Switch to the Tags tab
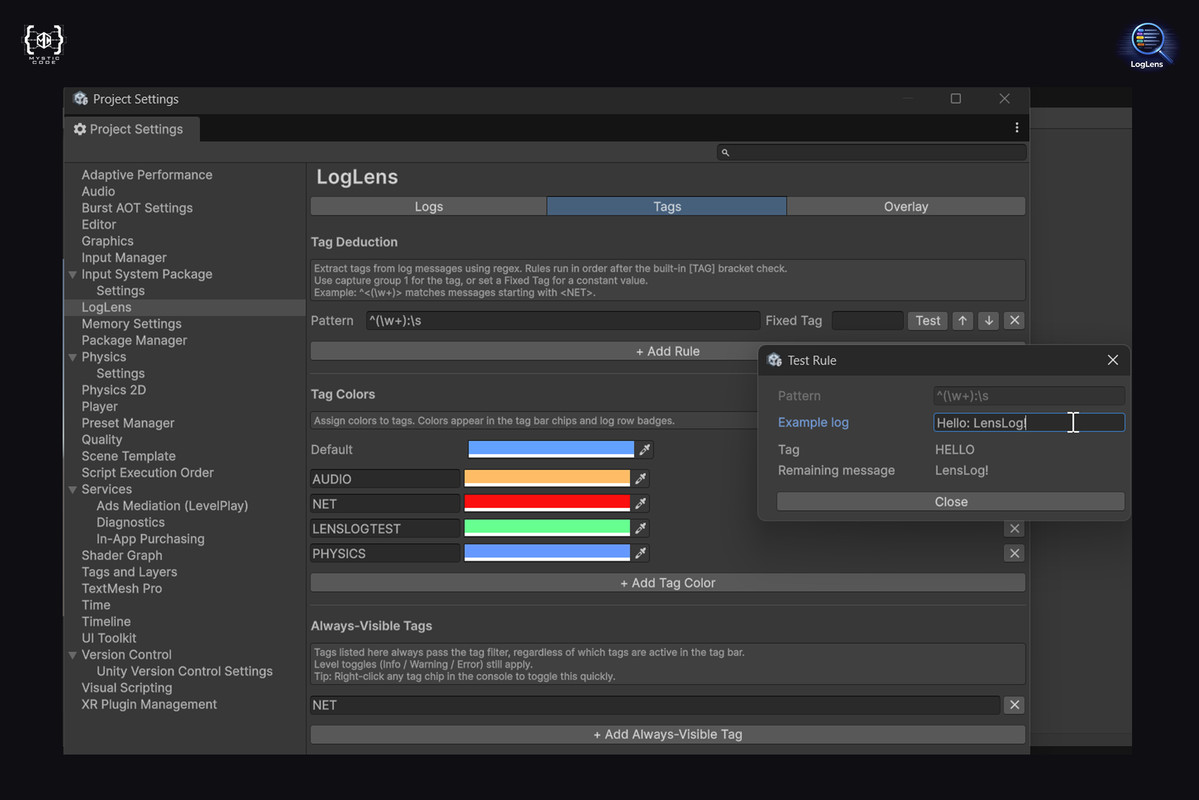 (667, 207)
